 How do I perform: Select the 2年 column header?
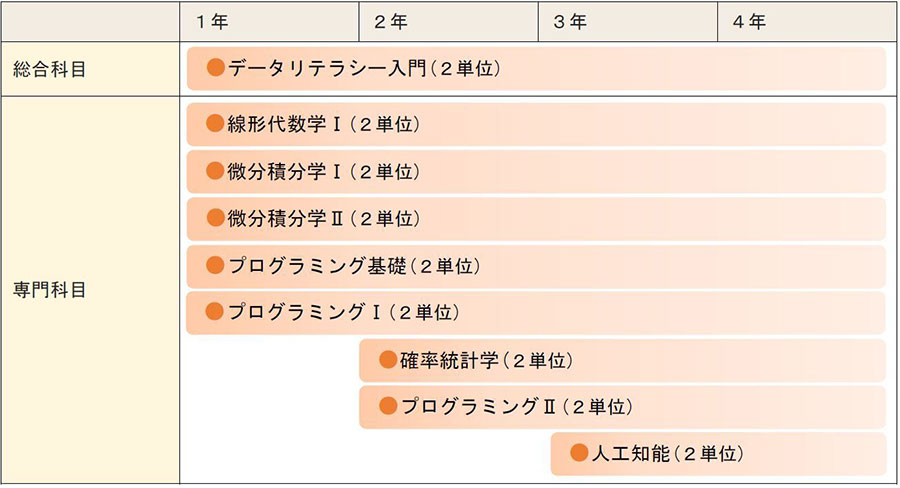click(448, 22)
